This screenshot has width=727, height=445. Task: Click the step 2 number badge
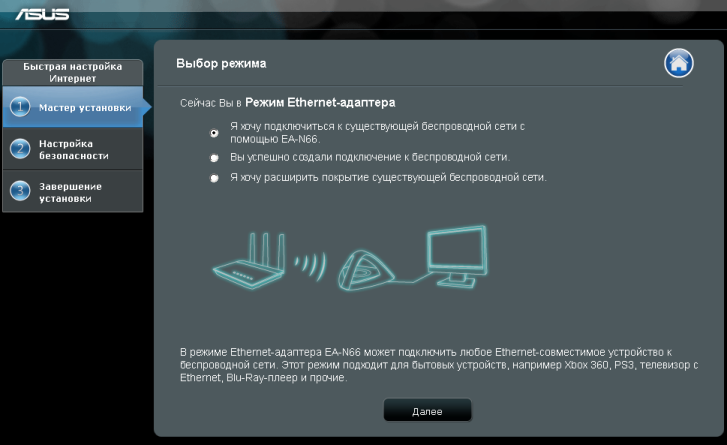(x=20, y=149)
